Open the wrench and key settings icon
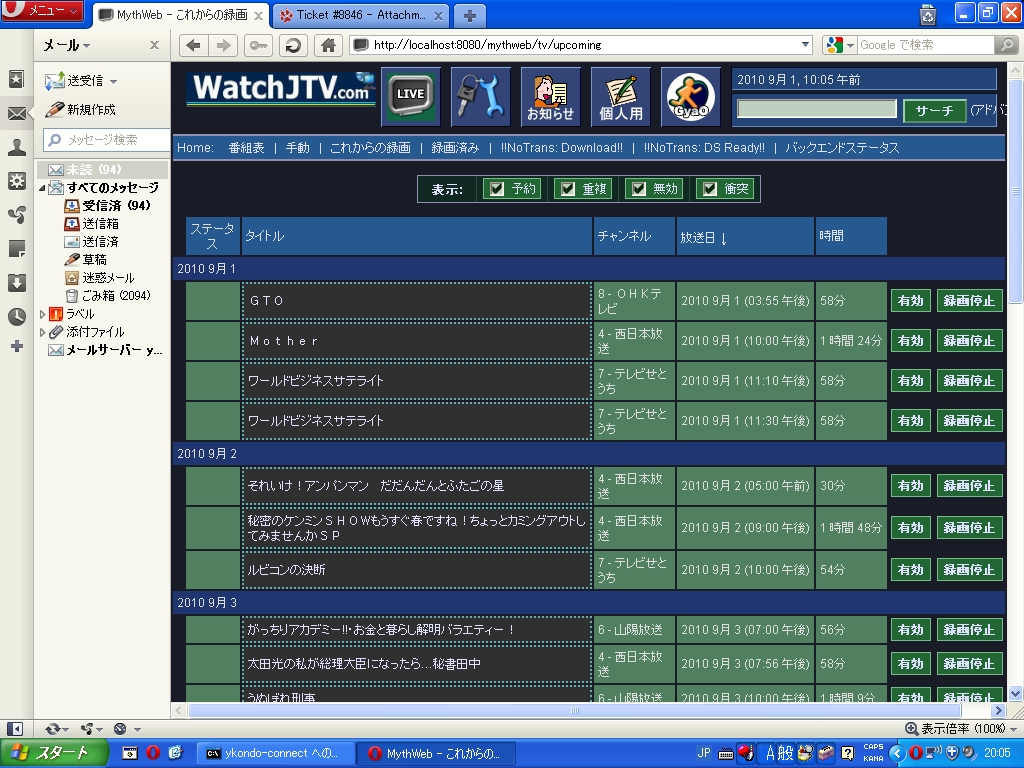The image size is (1024, 768). point(480,96)
